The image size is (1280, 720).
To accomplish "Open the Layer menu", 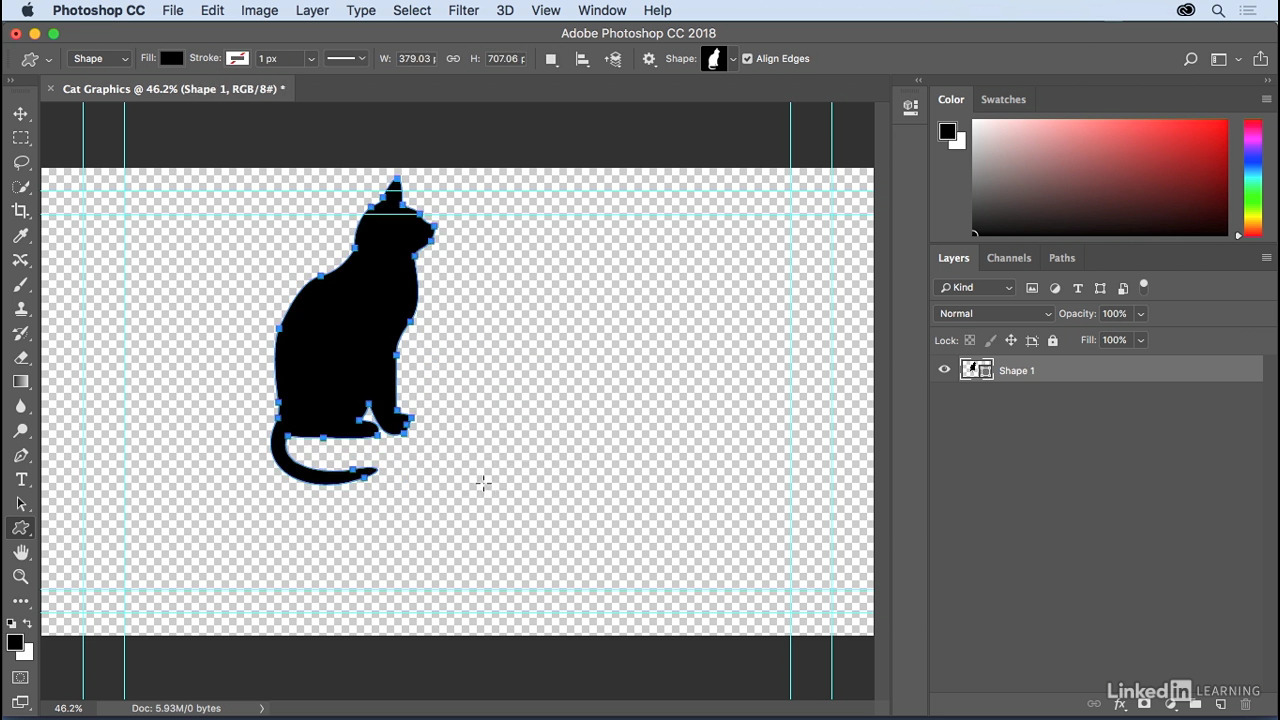I will click(312, 10).
